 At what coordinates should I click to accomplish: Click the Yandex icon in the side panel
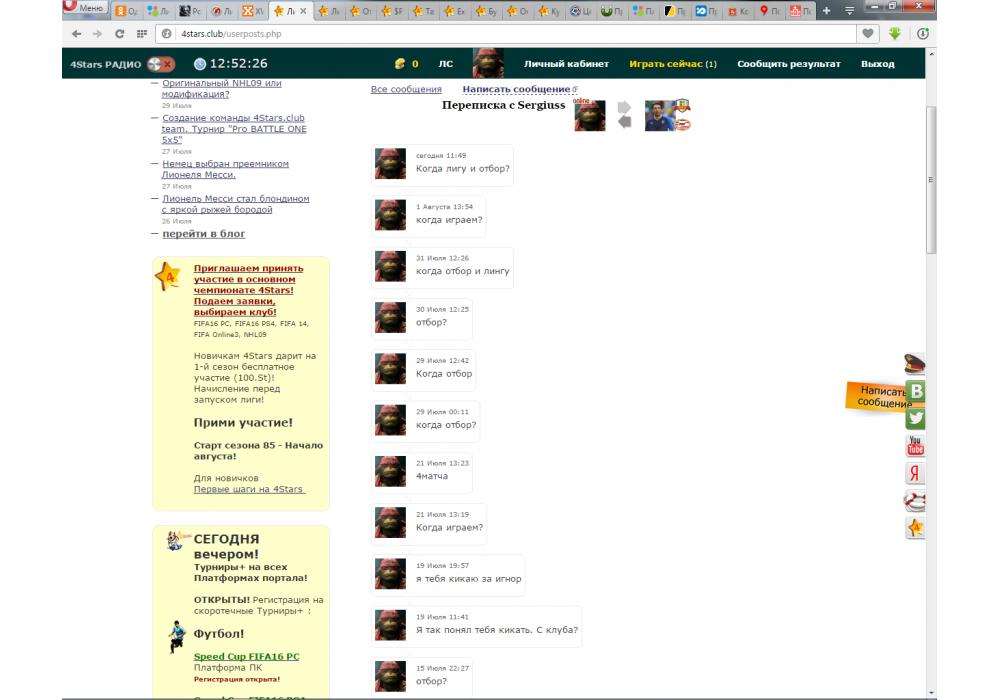(915, 473)
